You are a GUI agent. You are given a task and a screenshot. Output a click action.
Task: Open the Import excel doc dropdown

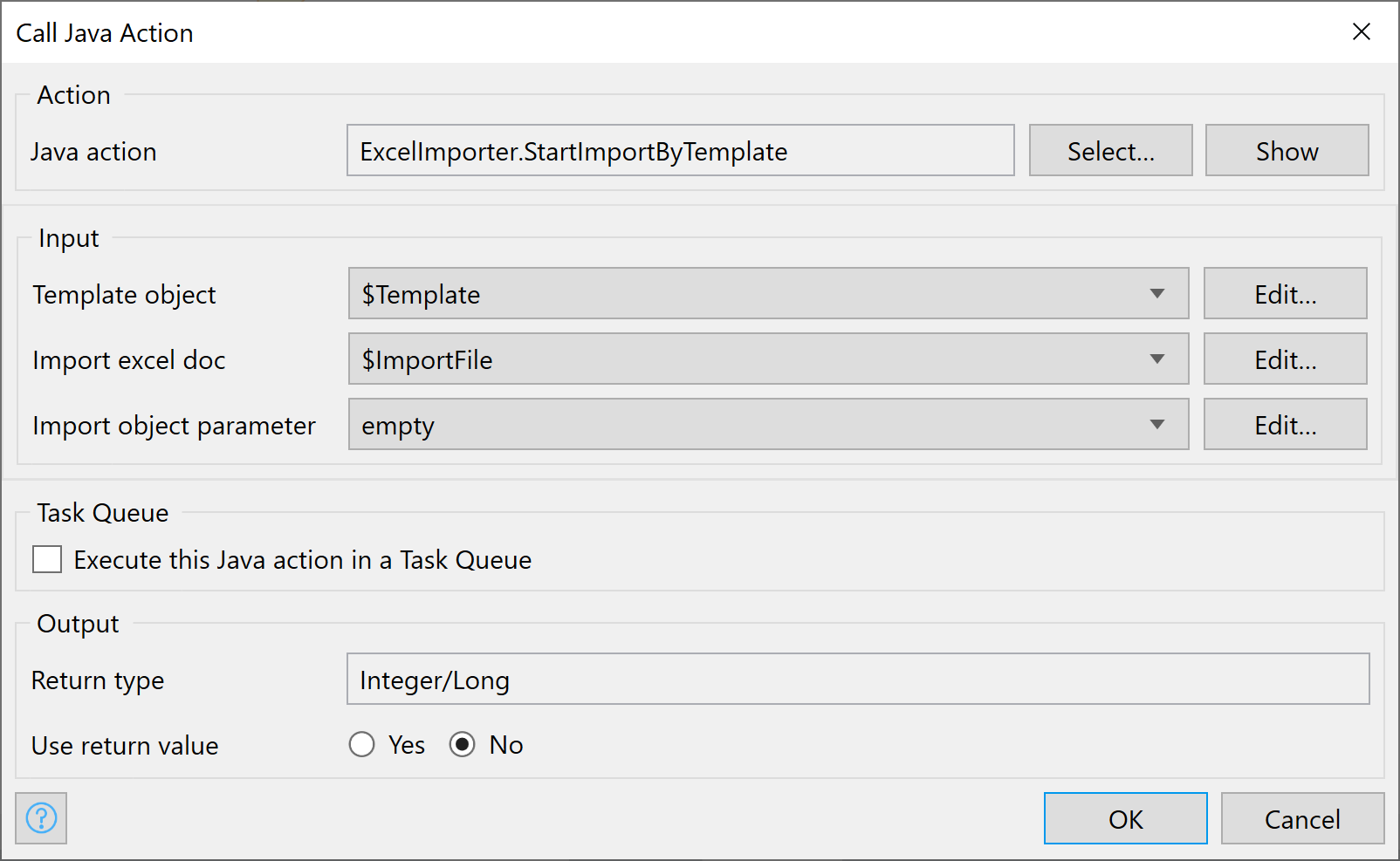(x=768, y=359)
